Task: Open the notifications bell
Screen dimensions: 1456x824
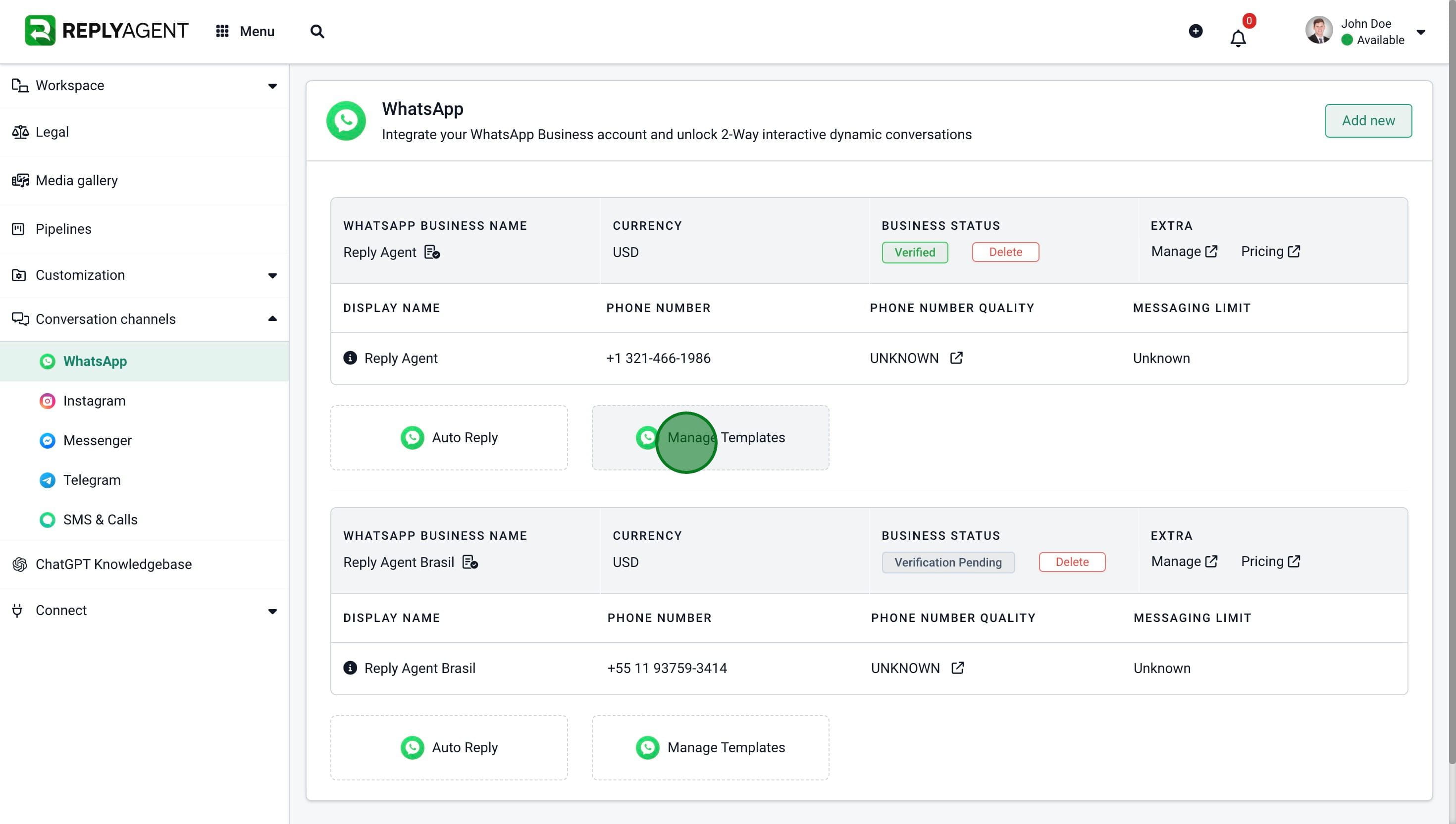Action: [x=1238, y=38]
